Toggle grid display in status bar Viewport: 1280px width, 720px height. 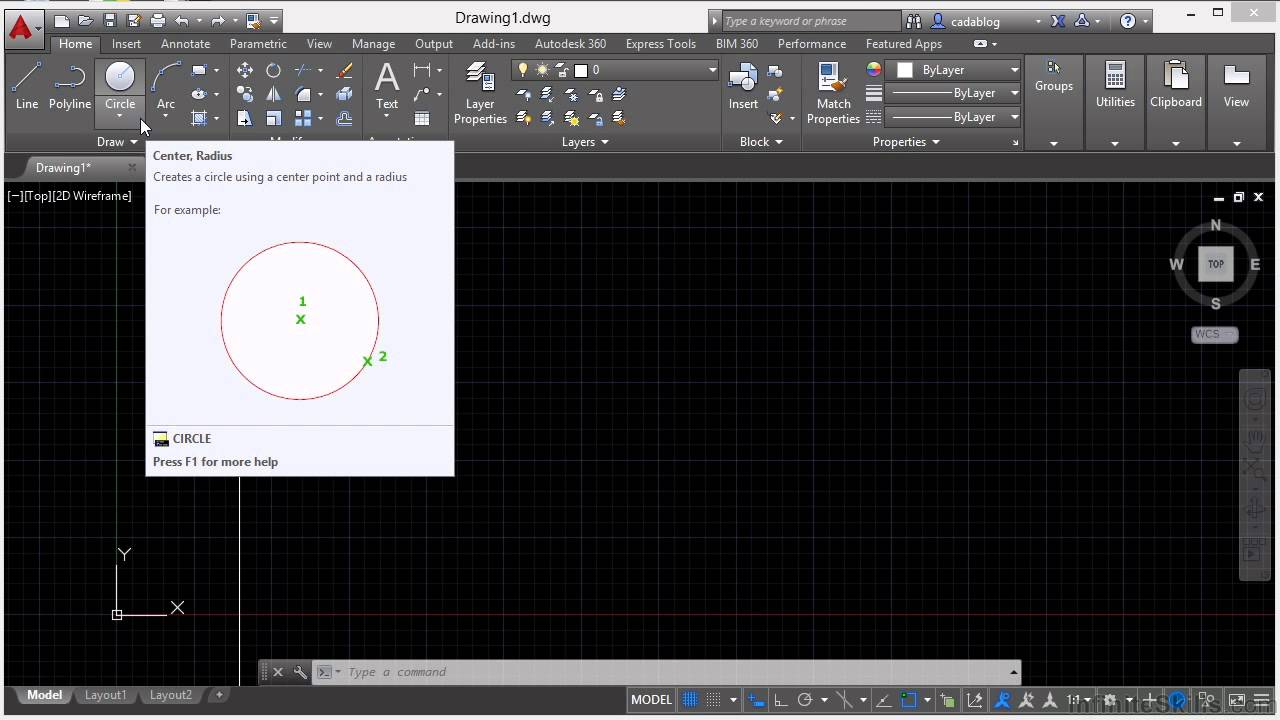(689, 700)
